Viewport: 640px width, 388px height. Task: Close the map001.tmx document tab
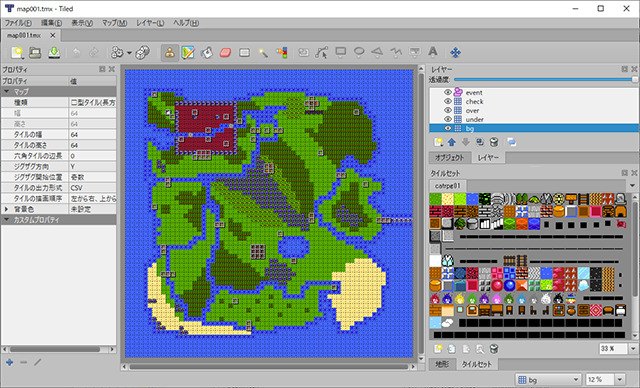click(x=53, y=35)
